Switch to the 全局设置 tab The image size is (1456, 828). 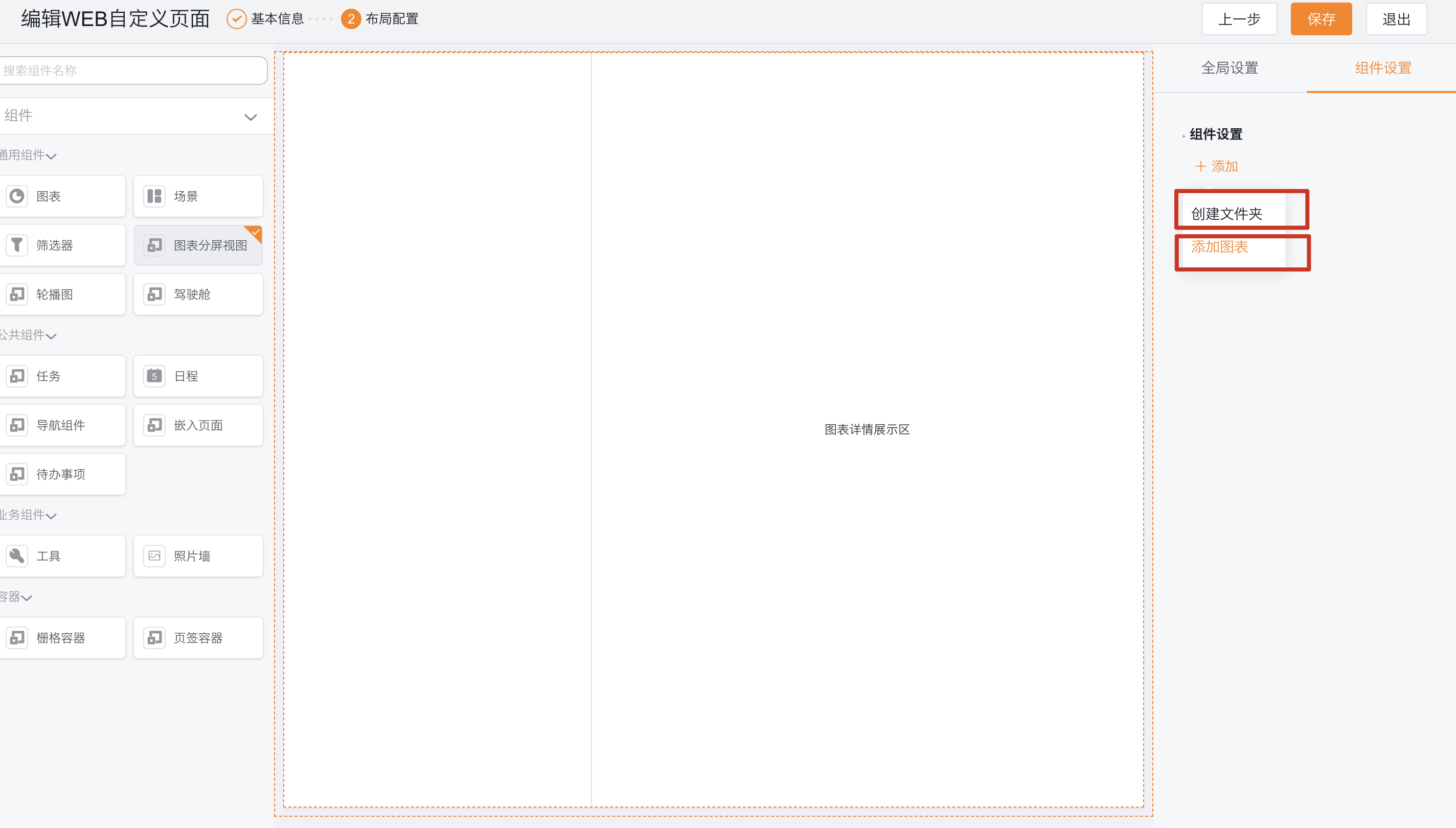click(x=1230, y=68)
